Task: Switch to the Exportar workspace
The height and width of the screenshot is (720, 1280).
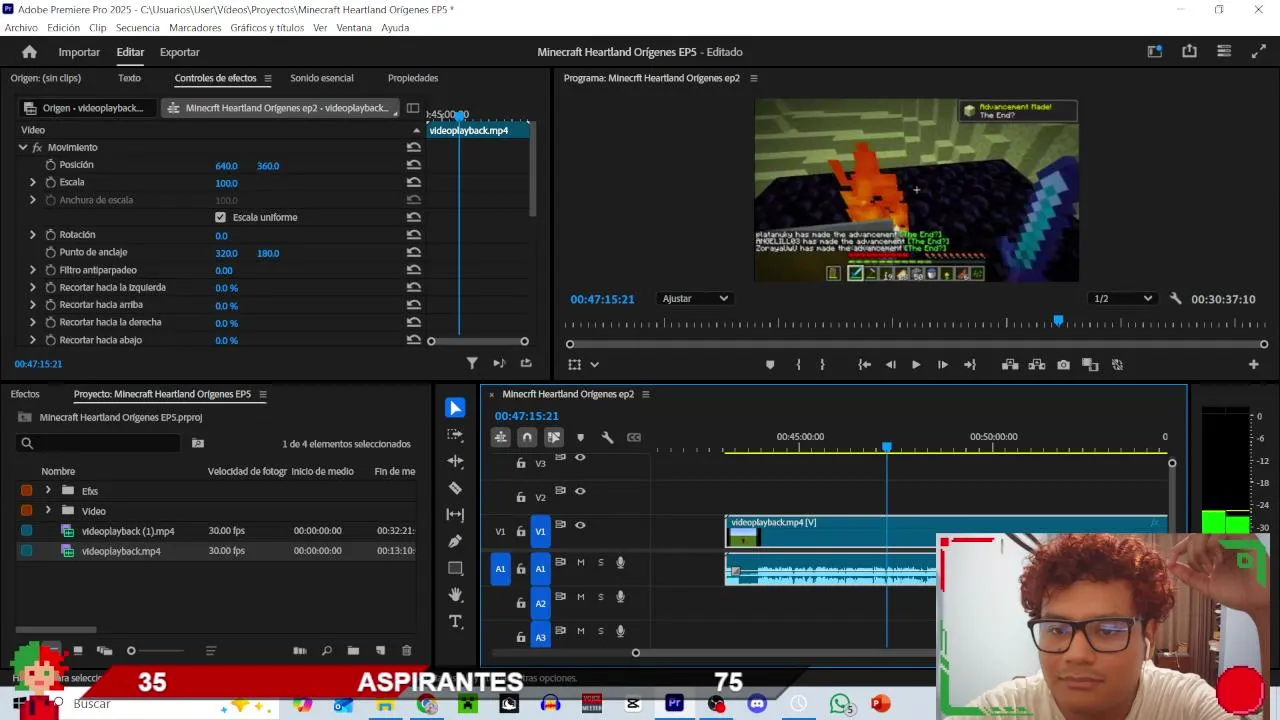Action: point(180,52)
